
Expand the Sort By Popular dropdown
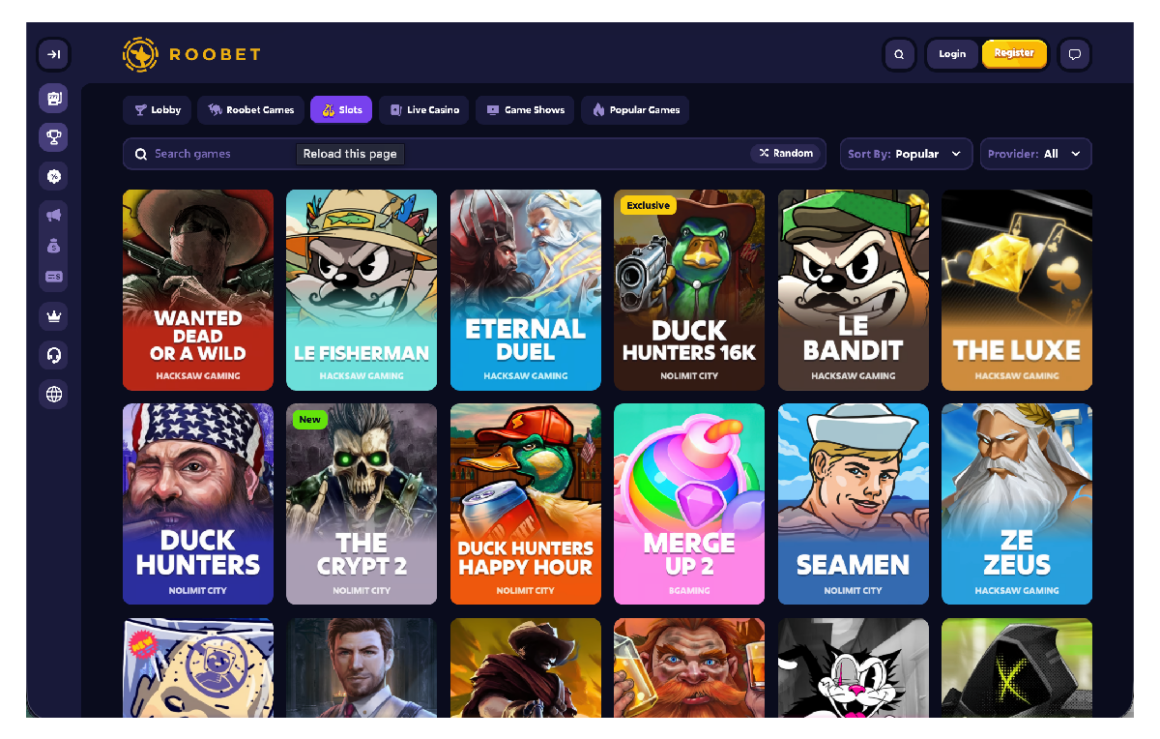(x=906, y=154)
